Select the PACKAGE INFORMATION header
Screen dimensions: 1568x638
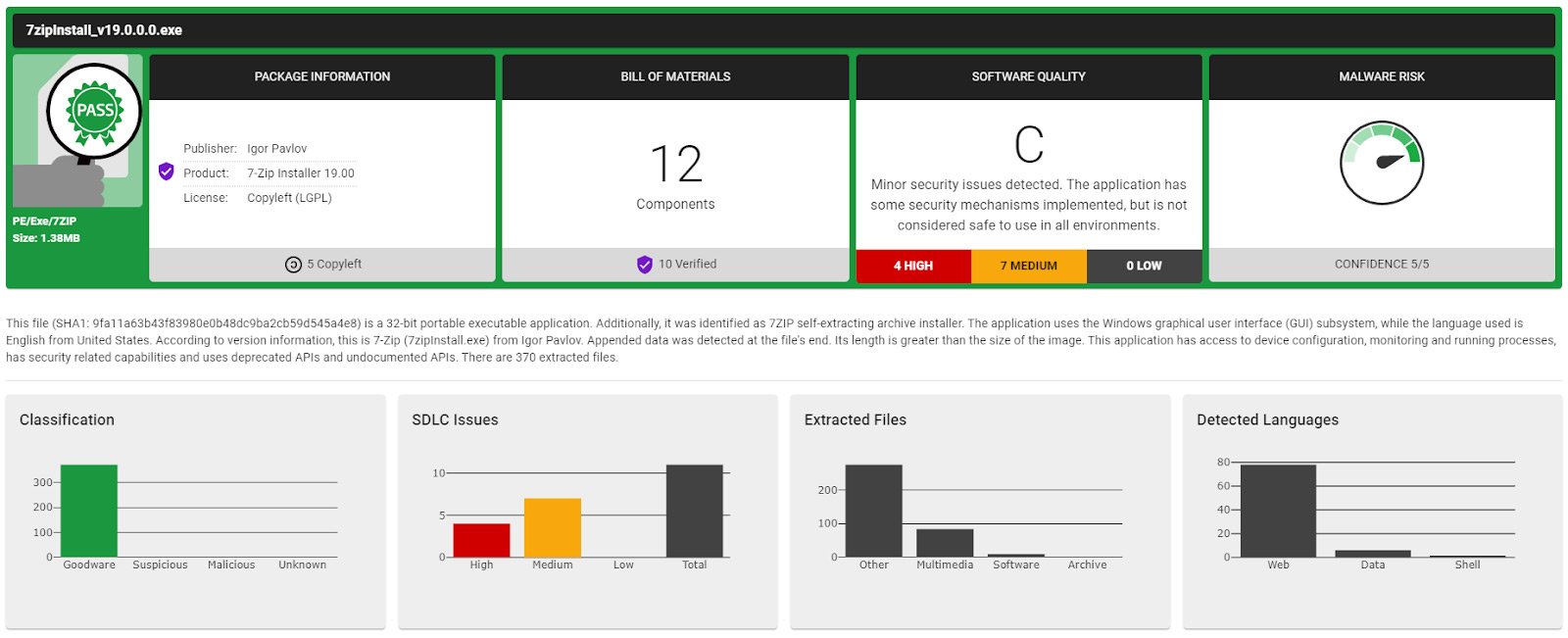click(322, 76)
